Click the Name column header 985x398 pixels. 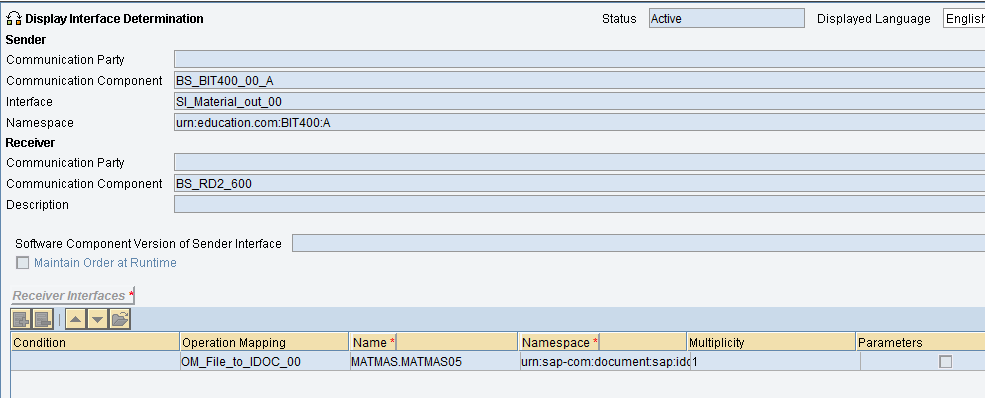[x=433, y=342]
